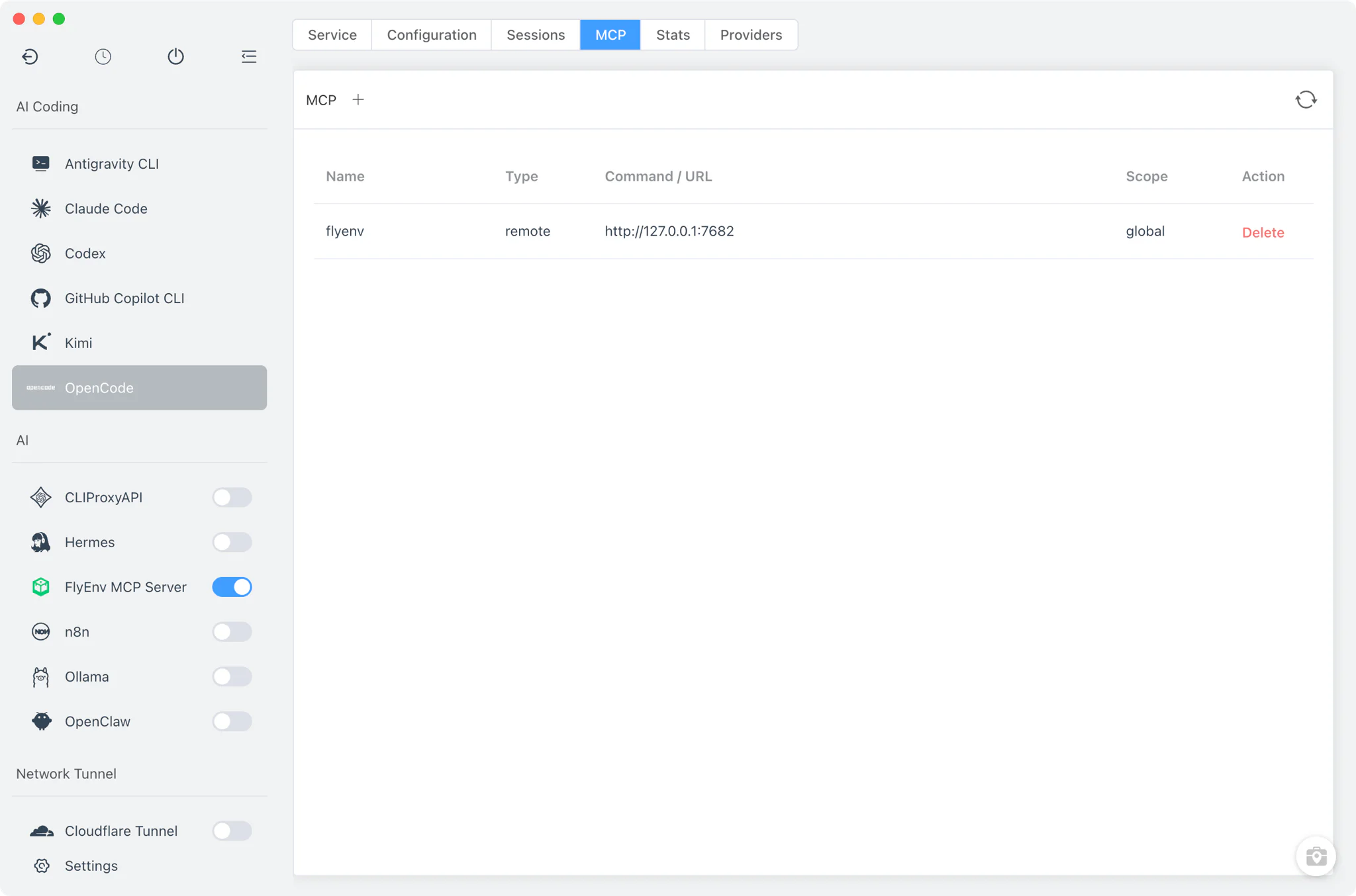This screenshot has height=896, width=1356.
Task: Click the Command / URL column header
Action: [658, 177]
